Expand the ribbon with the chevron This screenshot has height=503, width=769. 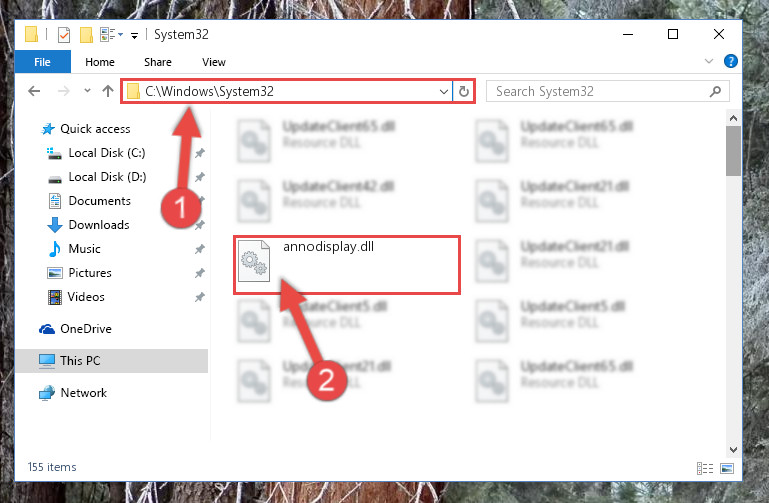coord(709,61)
